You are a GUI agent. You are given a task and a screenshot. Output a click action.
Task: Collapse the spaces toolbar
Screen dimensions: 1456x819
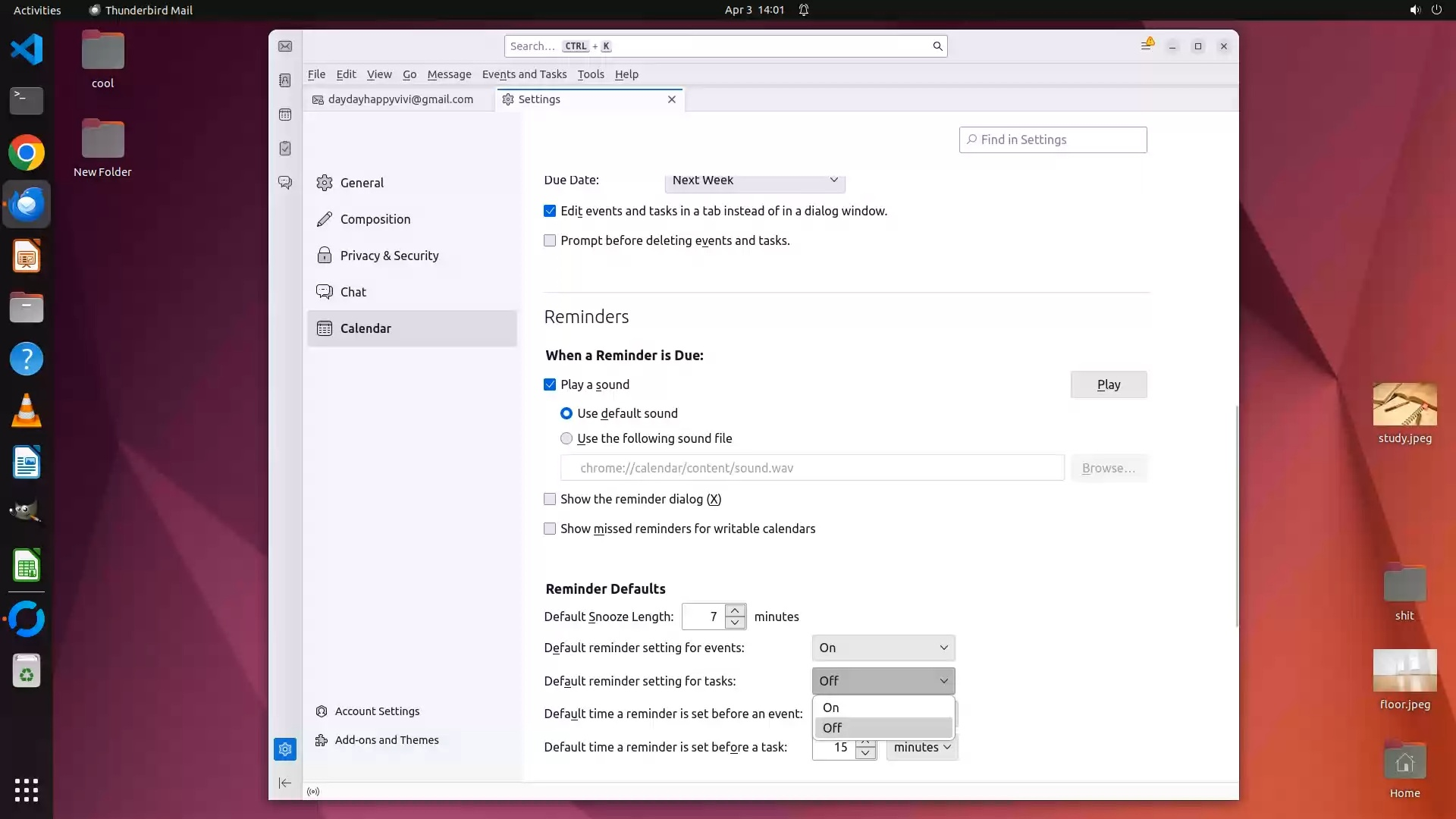coord(285,783)
